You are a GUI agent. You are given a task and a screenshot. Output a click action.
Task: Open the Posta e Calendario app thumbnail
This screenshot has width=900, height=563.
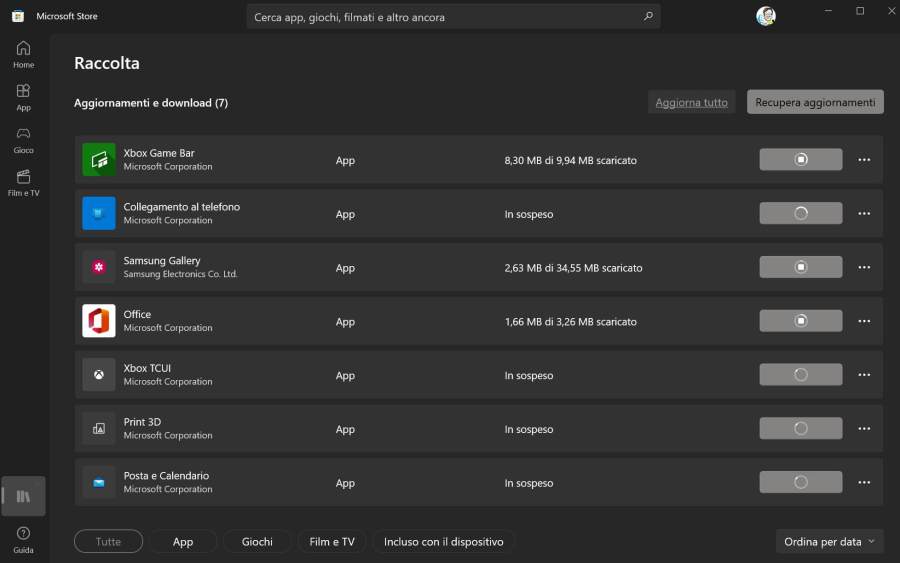click(x=99, y=483)
